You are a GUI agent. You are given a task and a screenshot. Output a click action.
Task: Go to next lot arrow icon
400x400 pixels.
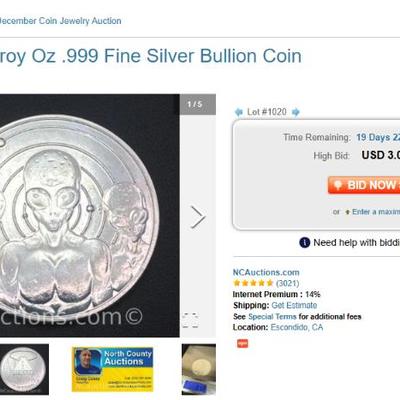point(295,112)
